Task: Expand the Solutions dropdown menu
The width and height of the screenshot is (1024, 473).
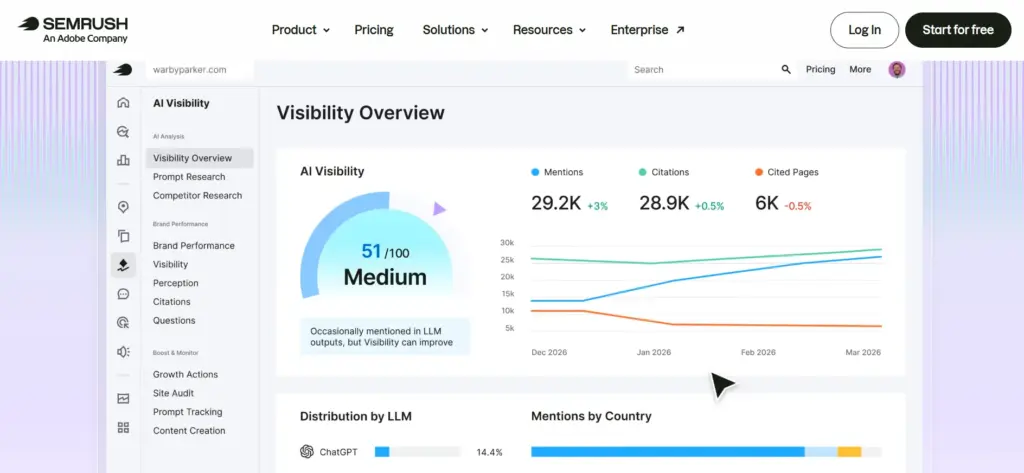Action: [455, 30]
